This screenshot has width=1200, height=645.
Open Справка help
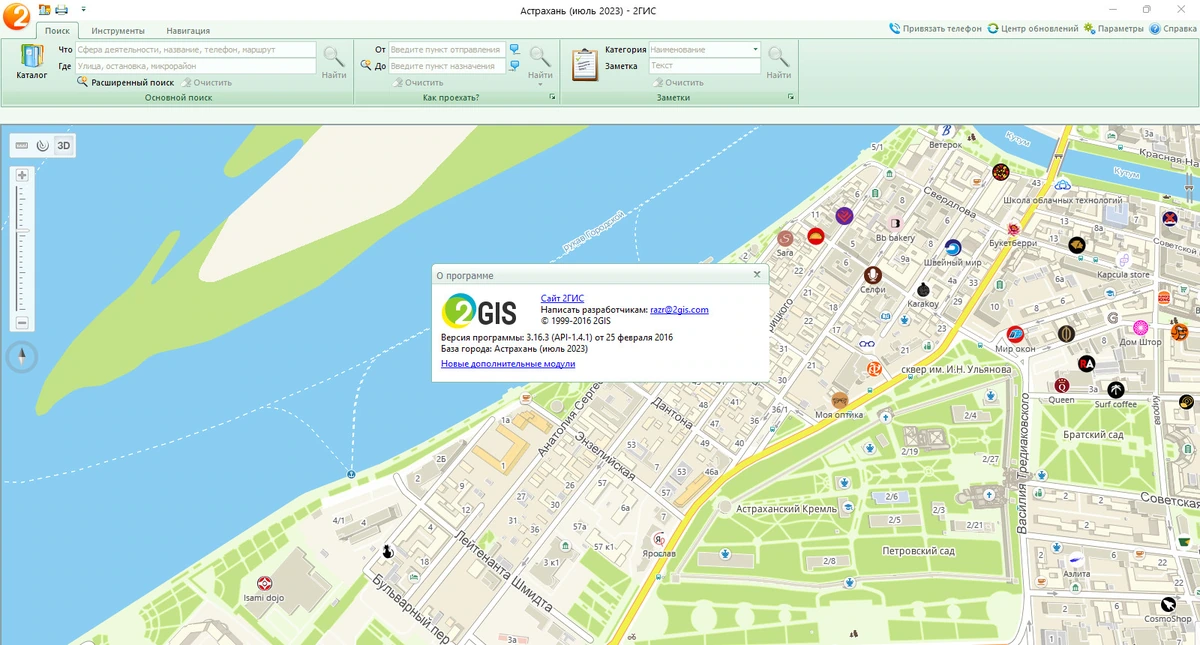[1172, 29]
